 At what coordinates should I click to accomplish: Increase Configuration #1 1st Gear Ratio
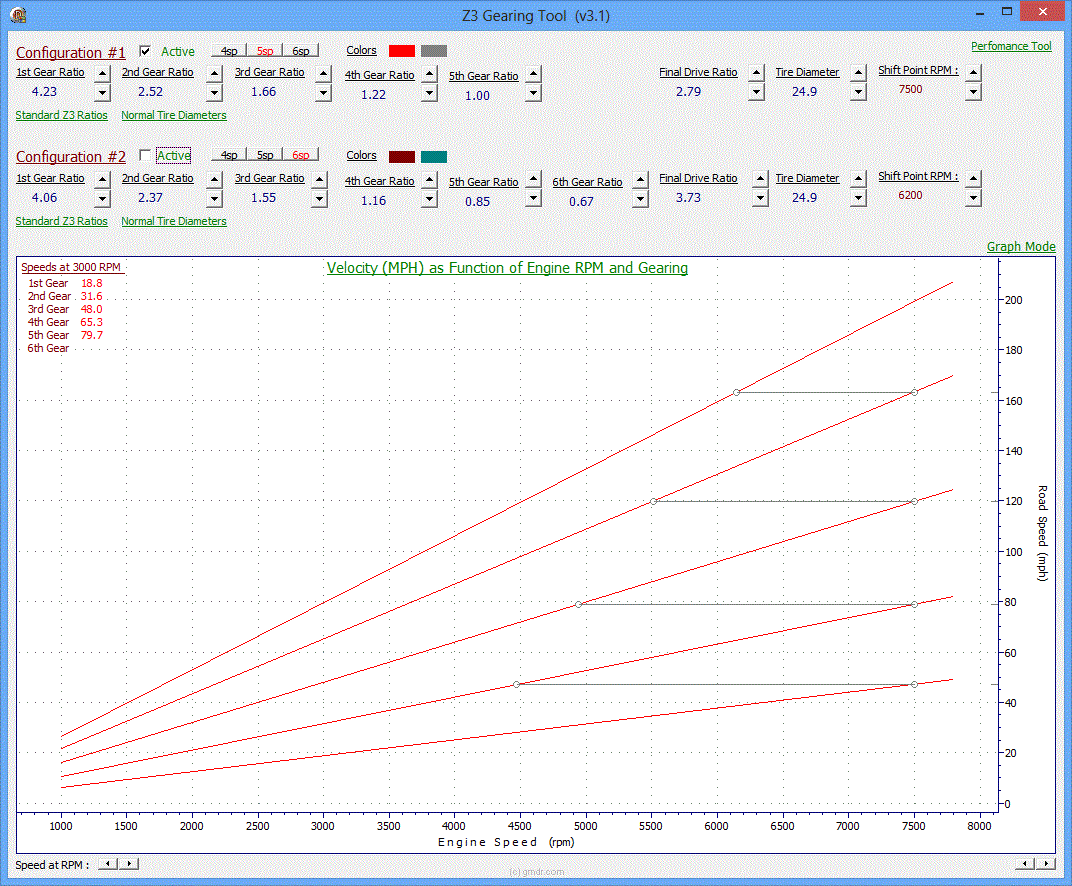102,73
